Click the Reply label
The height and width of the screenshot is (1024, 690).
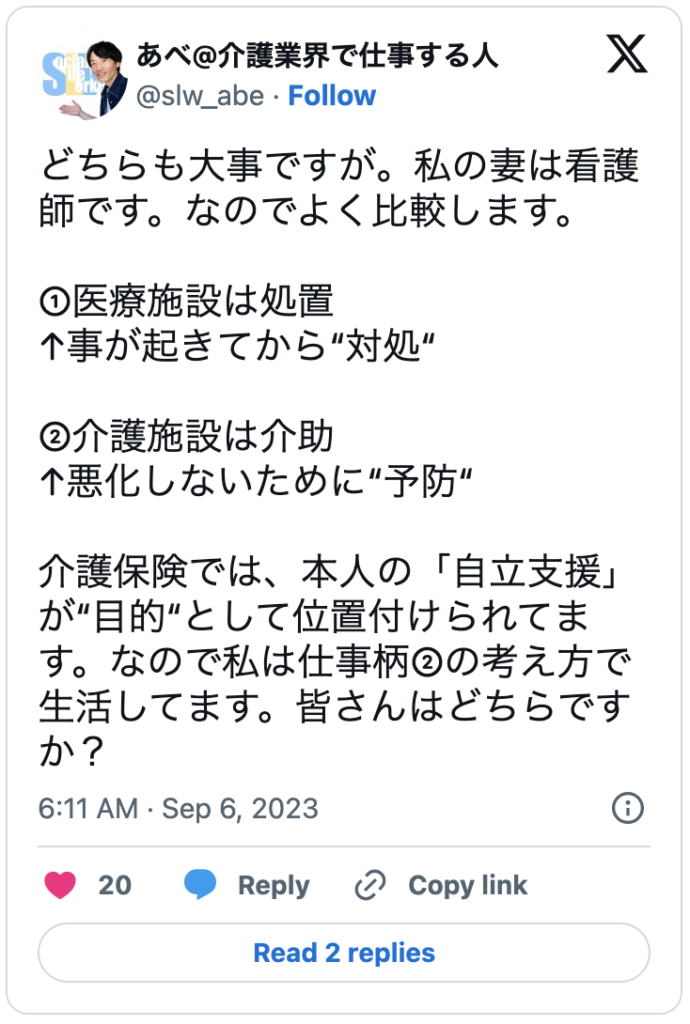click(x=273, y=885)
